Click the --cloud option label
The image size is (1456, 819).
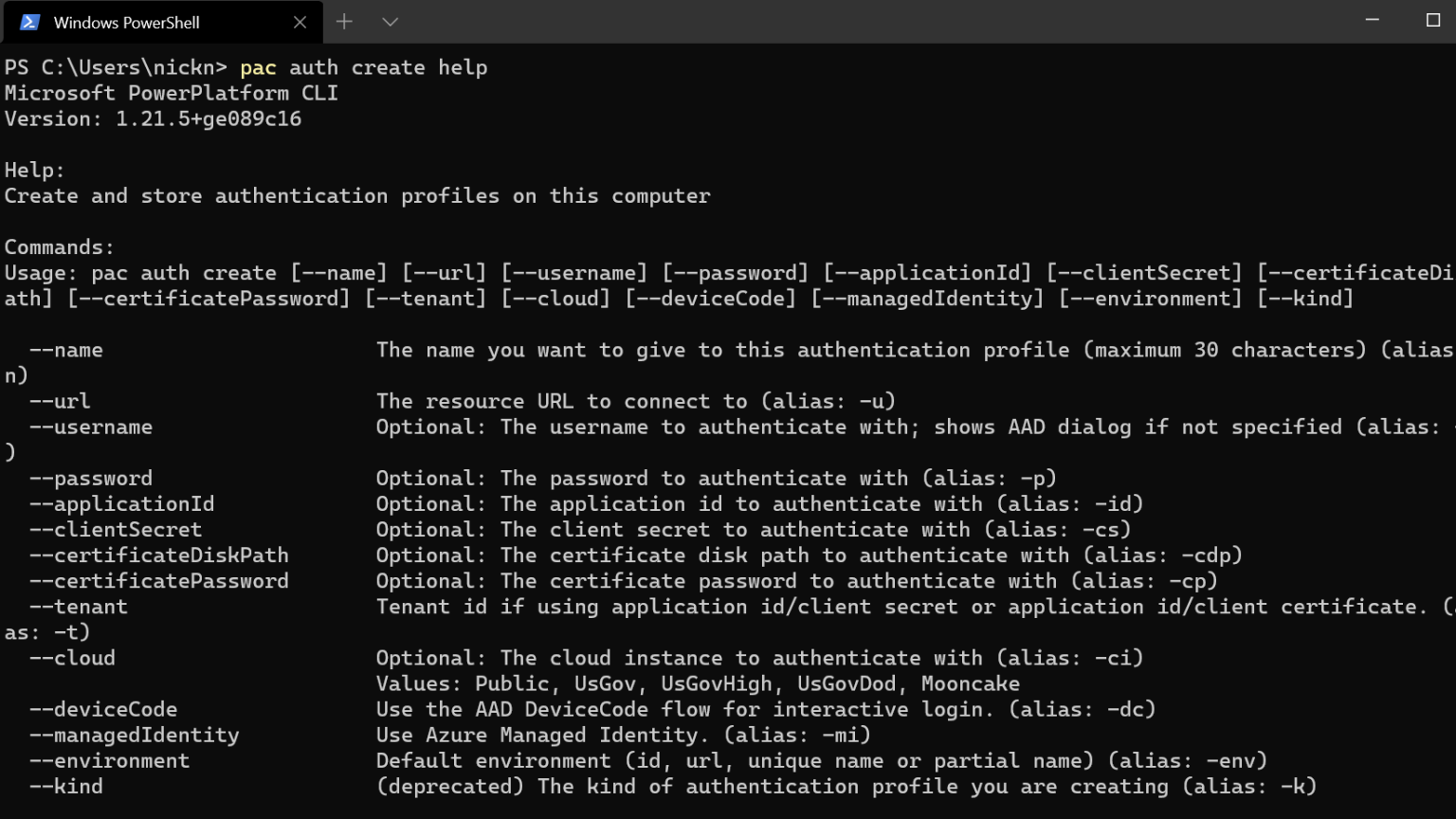73,658
